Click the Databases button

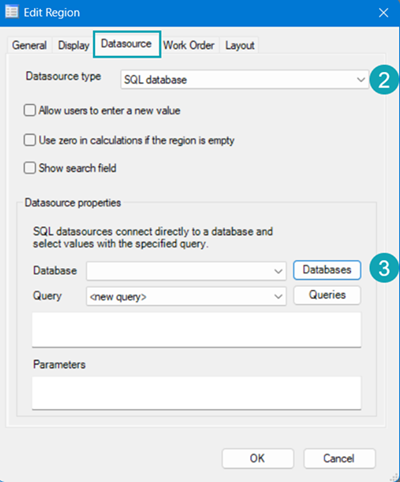tap(327, 270)
